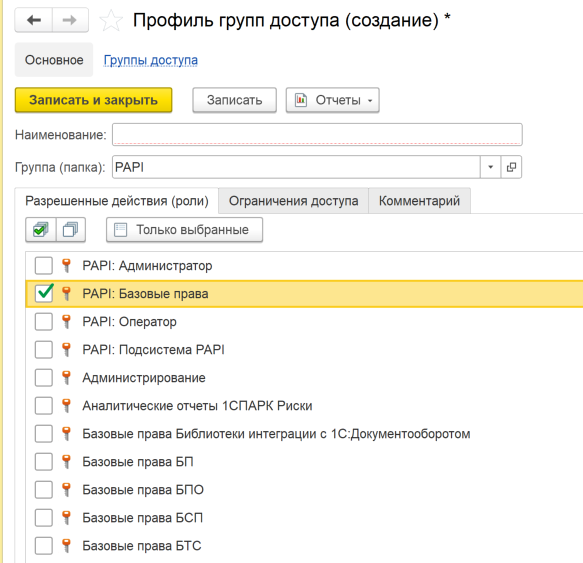Check the Базовые права БСП role
583x563 pixels.
point(44,518)
